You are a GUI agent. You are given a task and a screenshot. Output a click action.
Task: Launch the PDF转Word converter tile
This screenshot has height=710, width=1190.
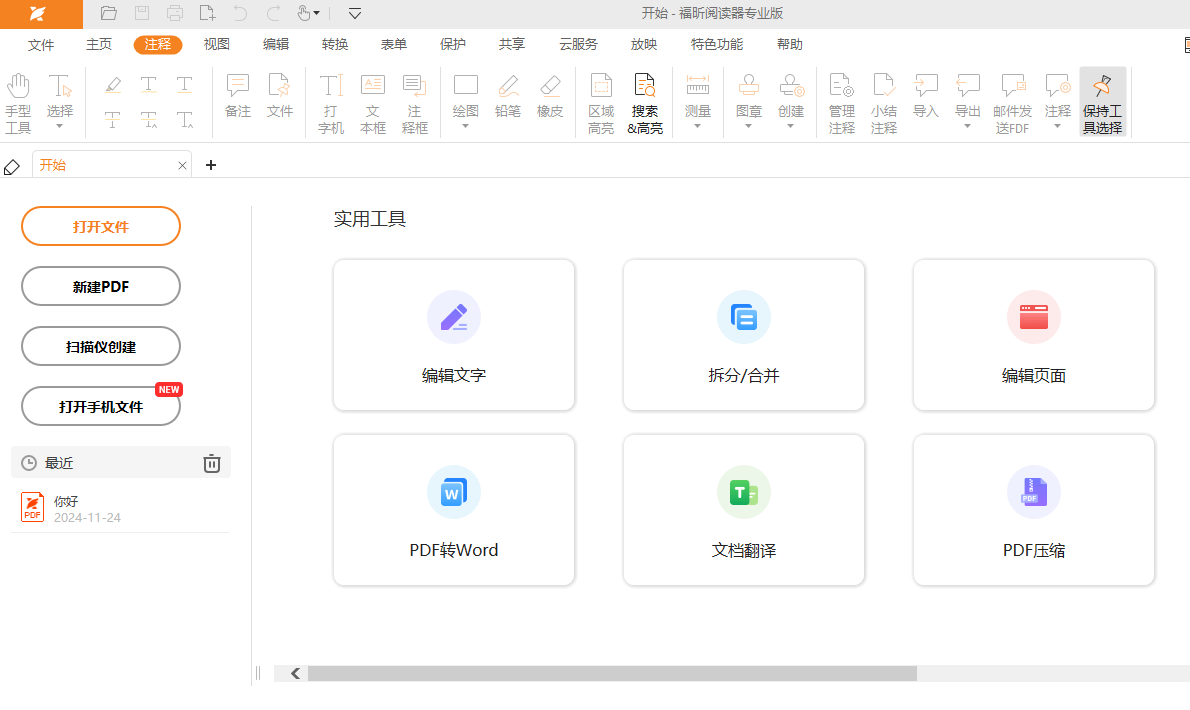[x=454, y=510]
